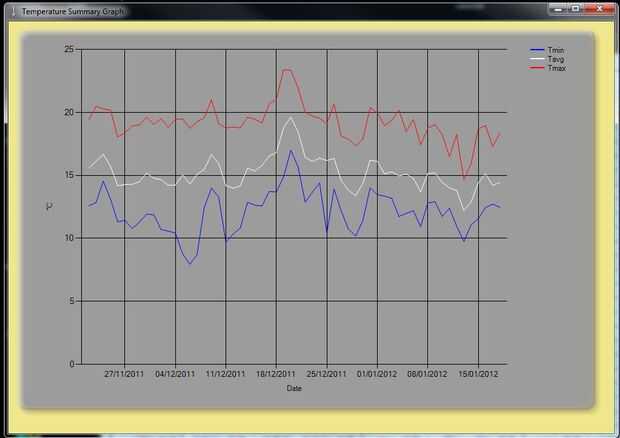Click the highest red Tmax peak
The image size is (620, 438).
click(287, 70)
